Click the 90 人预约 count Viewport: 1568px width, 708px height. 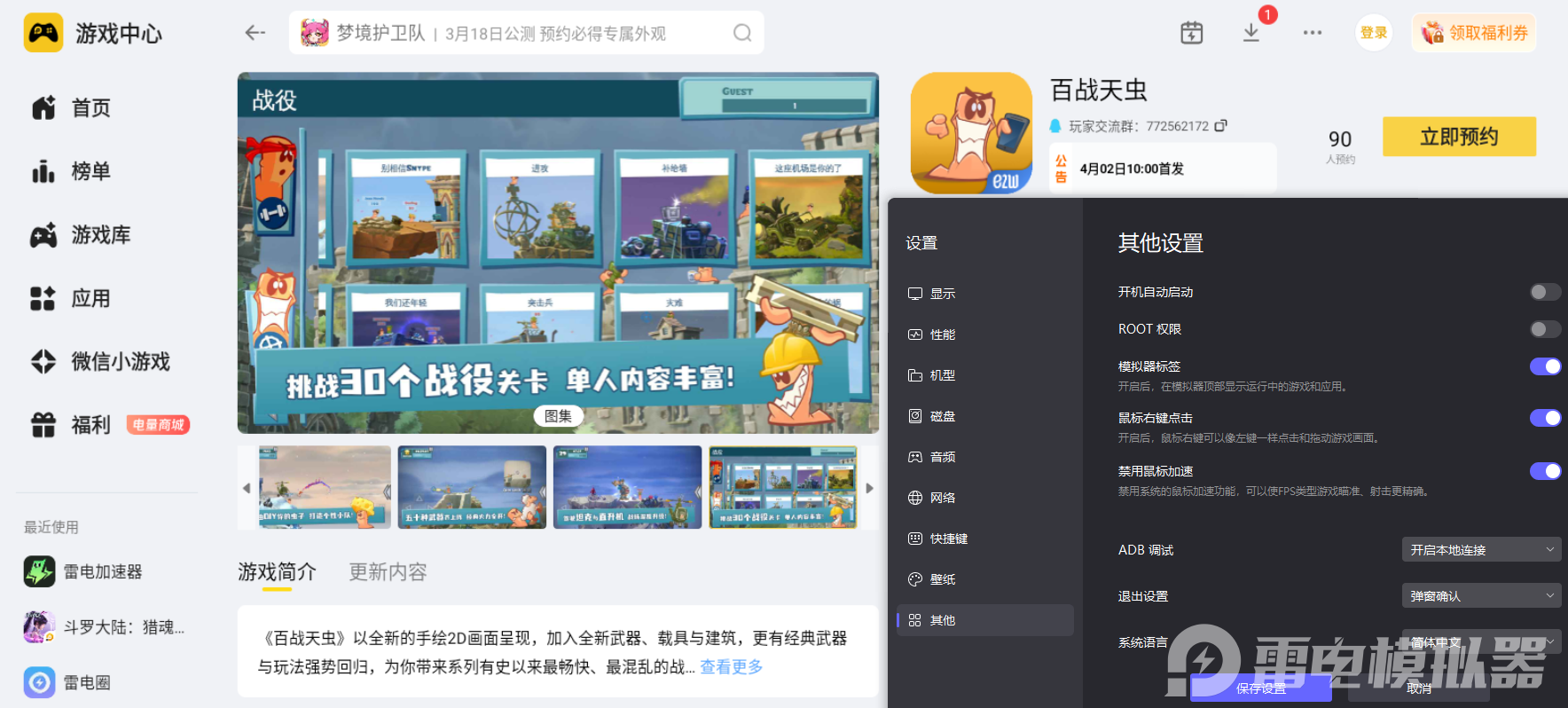coord(1340,146)
